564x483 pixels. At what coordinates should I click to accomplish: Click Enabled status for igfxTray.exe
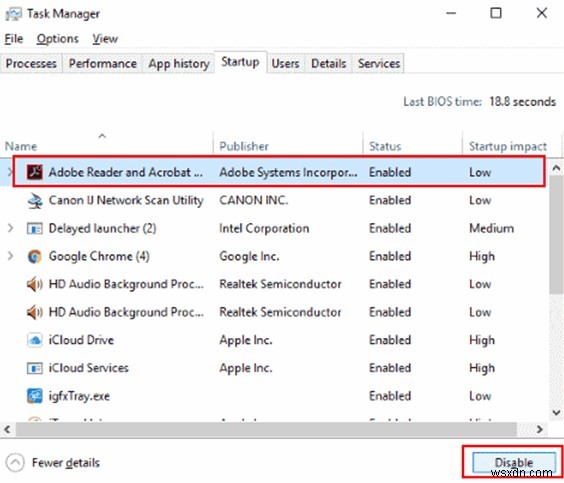click(x=390, y=396)
